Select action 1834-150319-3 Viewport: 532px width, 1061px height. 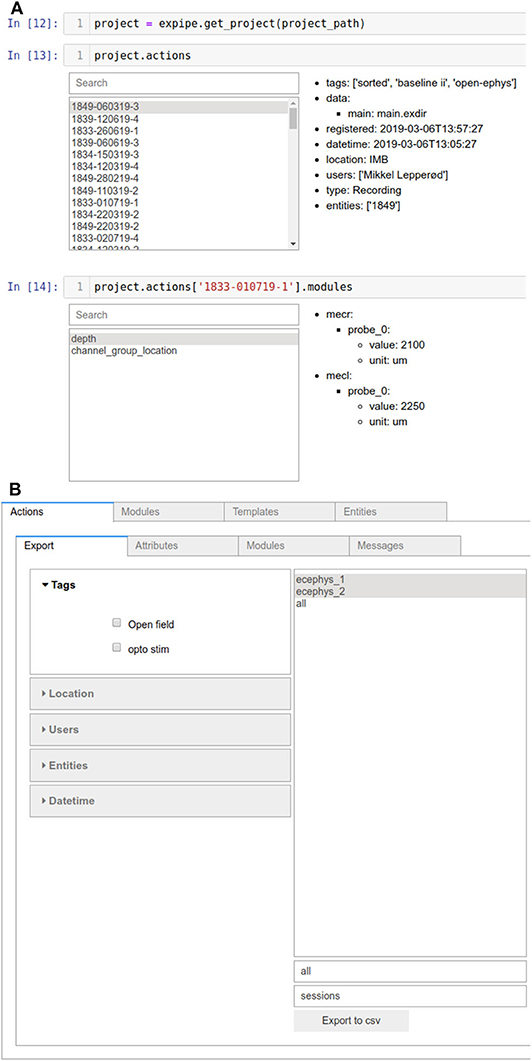tap(179, 154)
